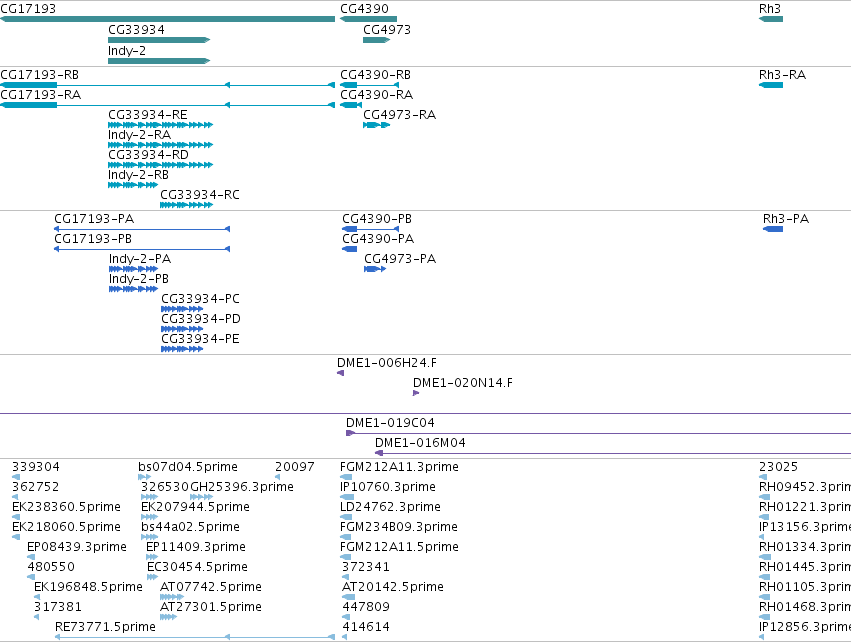Image resolution: width=851 pixels, height=642 pixels.
Task: Select transcript Indy-2-RB label
Action: tap(138, 175)
